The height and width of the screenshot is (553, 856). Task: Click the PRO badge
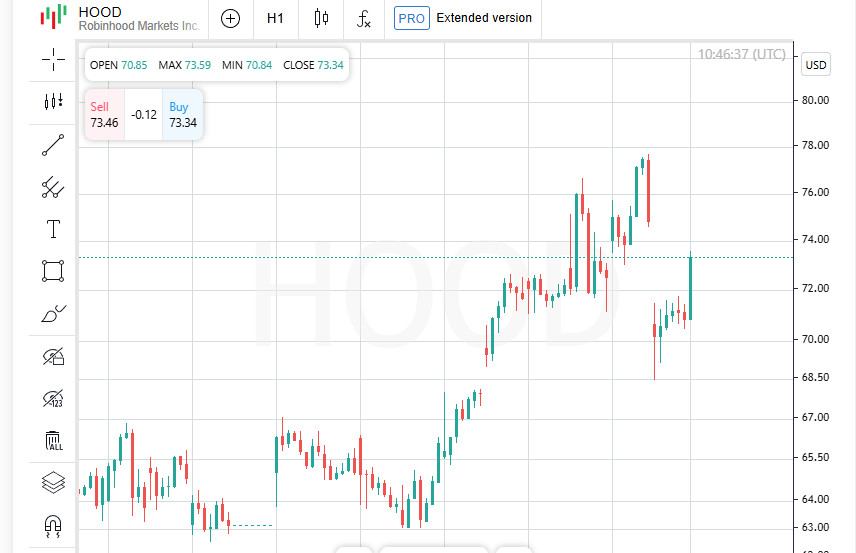coord(412,19)
